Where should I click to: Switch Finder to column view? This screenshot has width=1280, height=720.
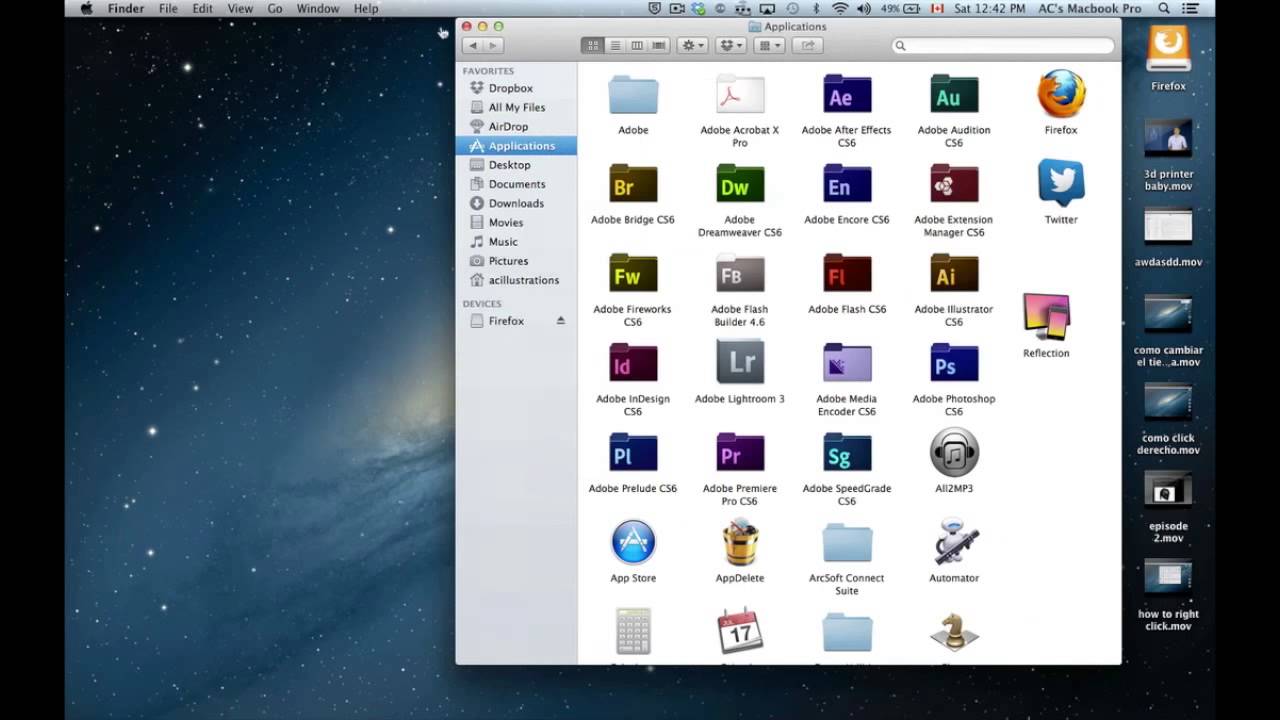[x=637, y=45]
